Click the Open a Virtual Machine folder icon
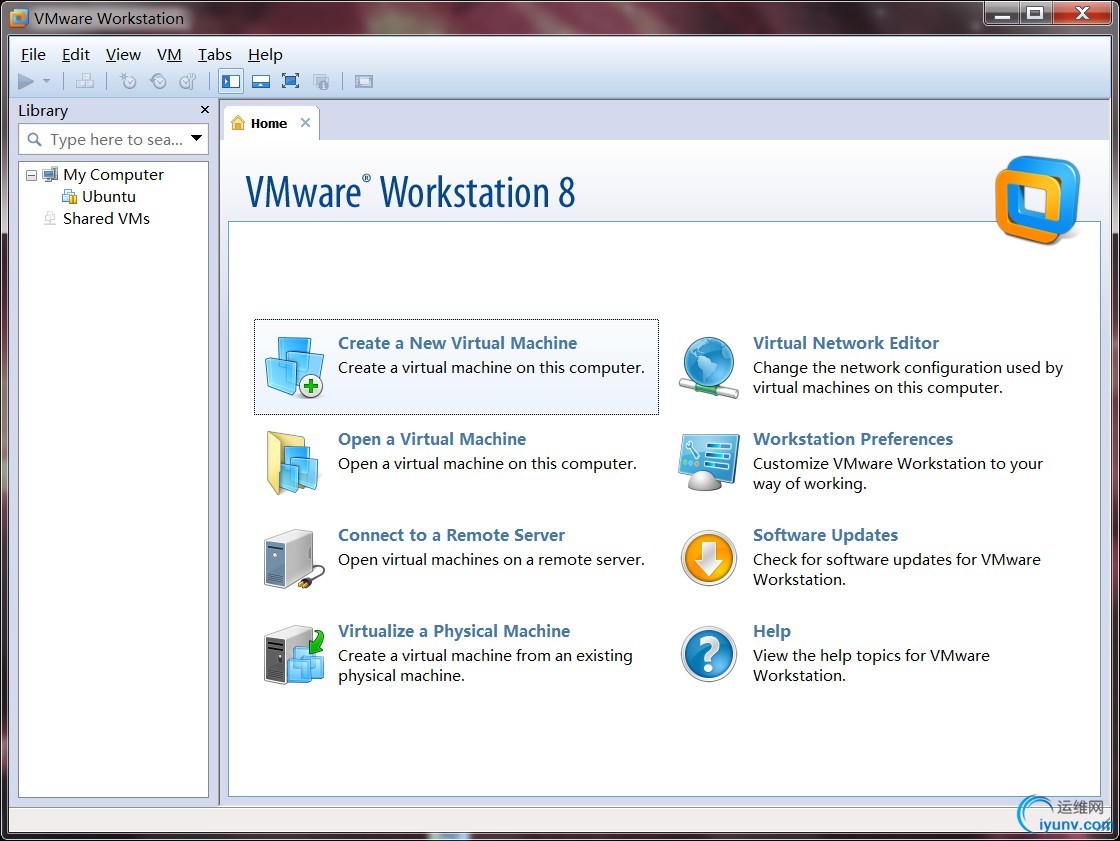1120x841 pixels. click(293, 463)
